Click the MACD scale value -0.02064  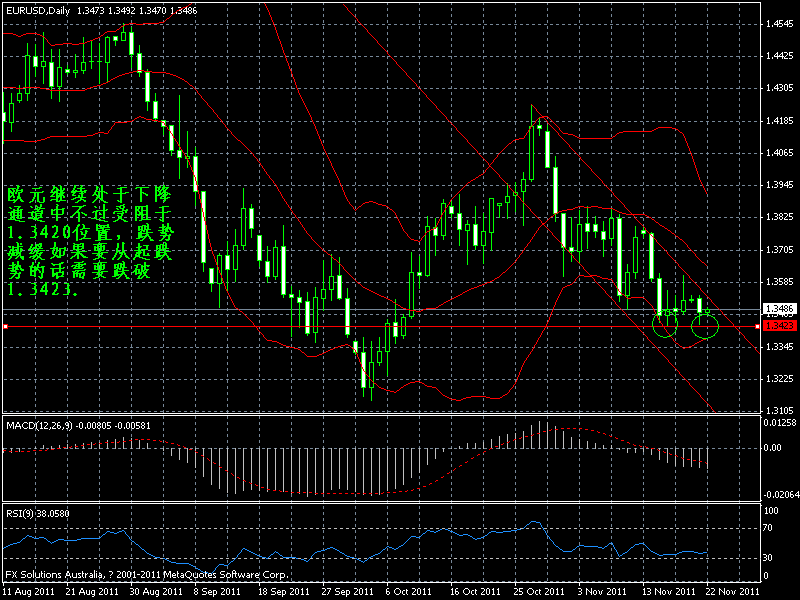pos(780,495)
